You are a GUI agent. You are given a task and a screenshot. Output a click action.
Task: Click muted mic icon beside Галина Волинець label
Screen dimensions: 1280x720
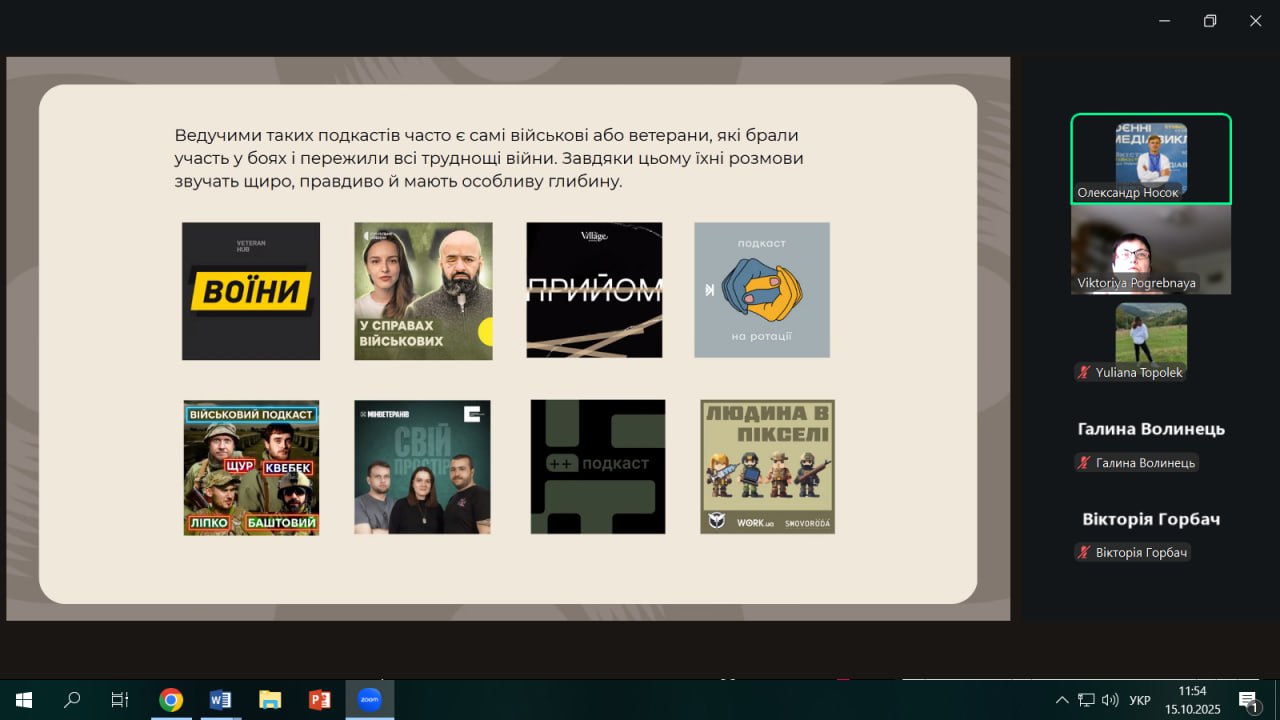point(1083,463)
